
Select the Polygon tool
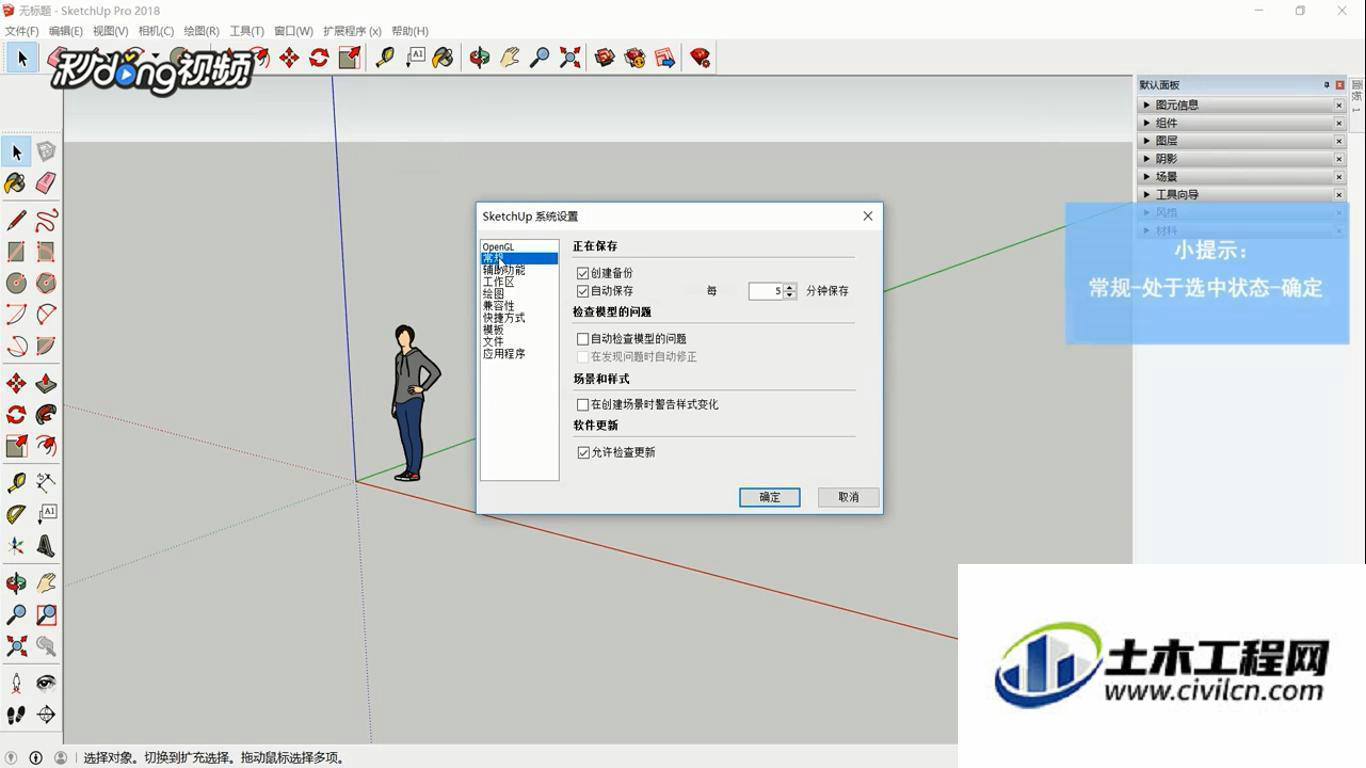click(x=46, y=283)
